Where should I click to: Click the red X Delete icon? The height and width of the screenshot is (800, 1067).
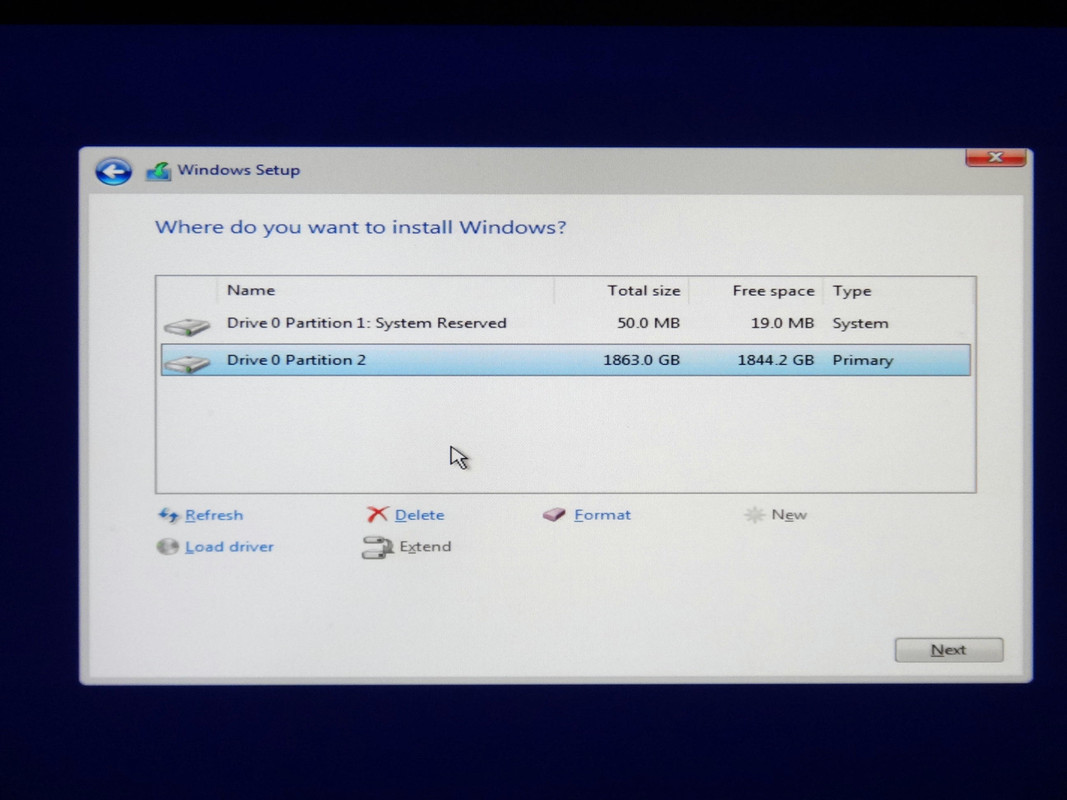pos(378,514)
